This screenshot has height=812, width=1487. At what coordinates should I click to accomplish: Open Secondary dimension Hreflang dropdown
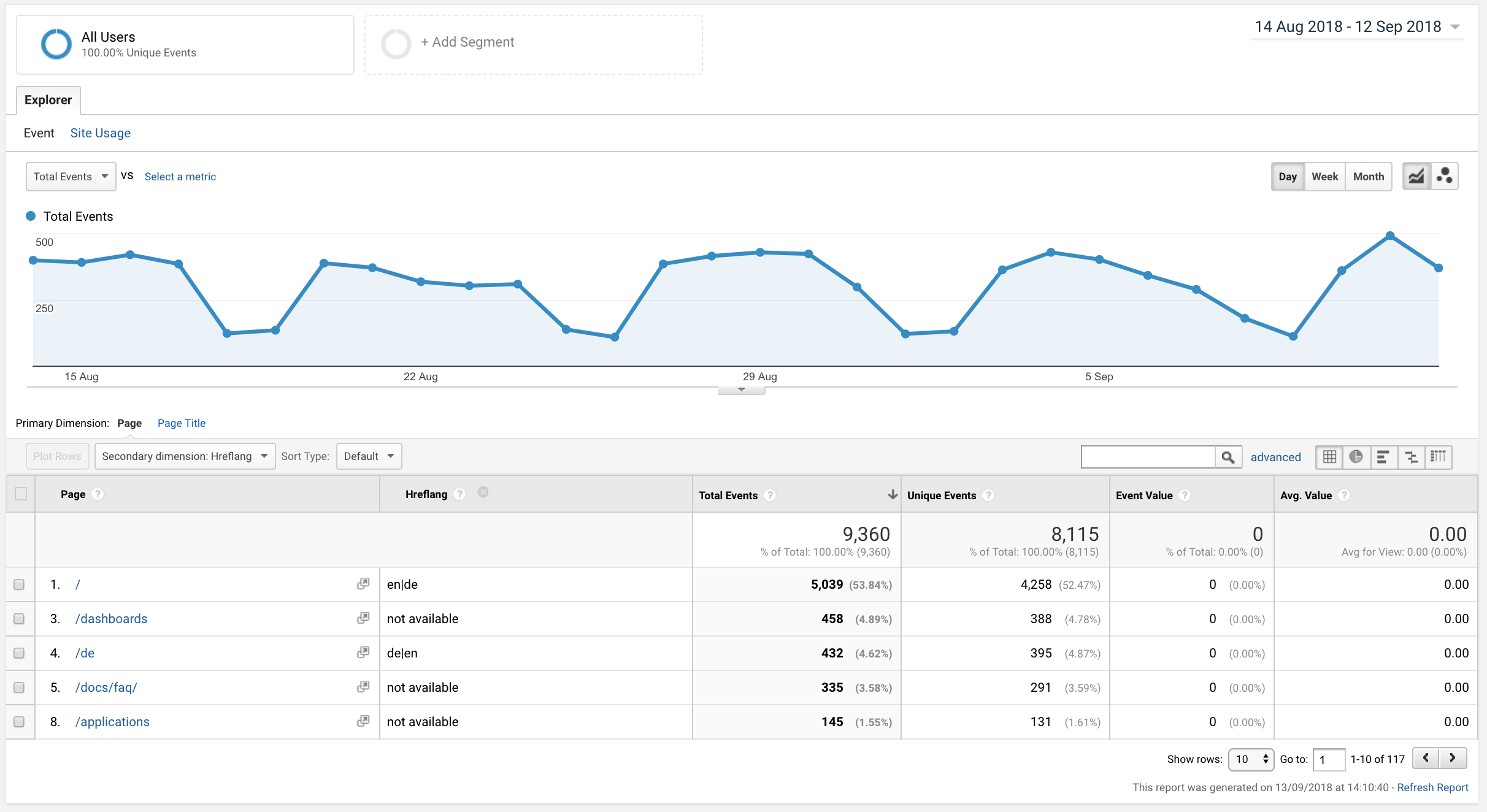click(x=185, y=456)
